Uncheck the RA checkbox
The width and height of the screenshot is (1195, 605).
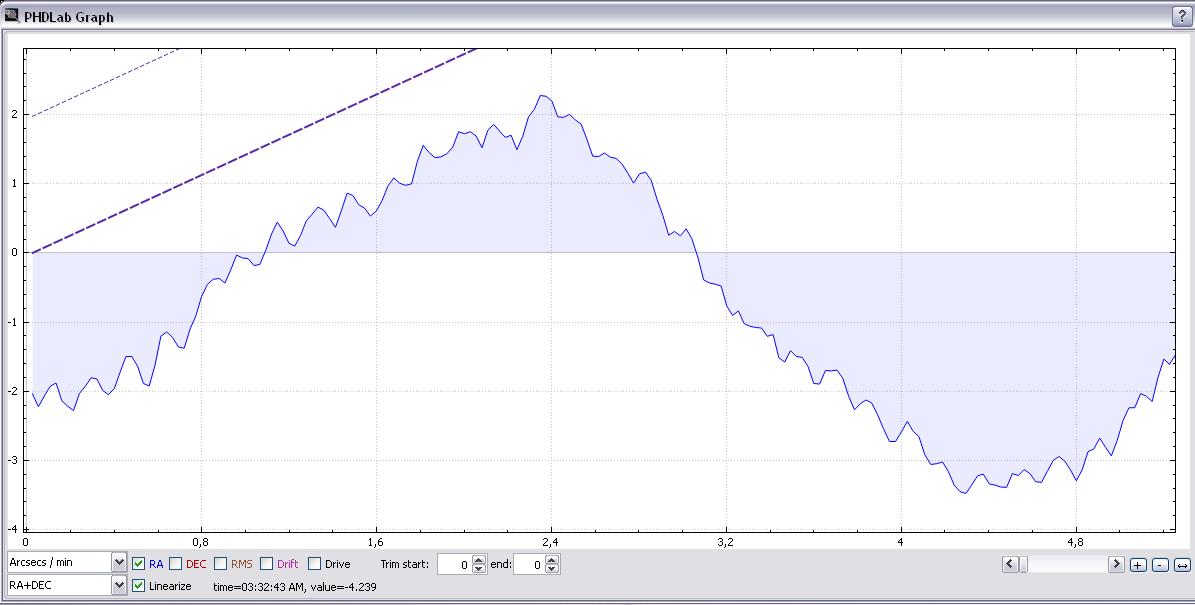[139, 564]
